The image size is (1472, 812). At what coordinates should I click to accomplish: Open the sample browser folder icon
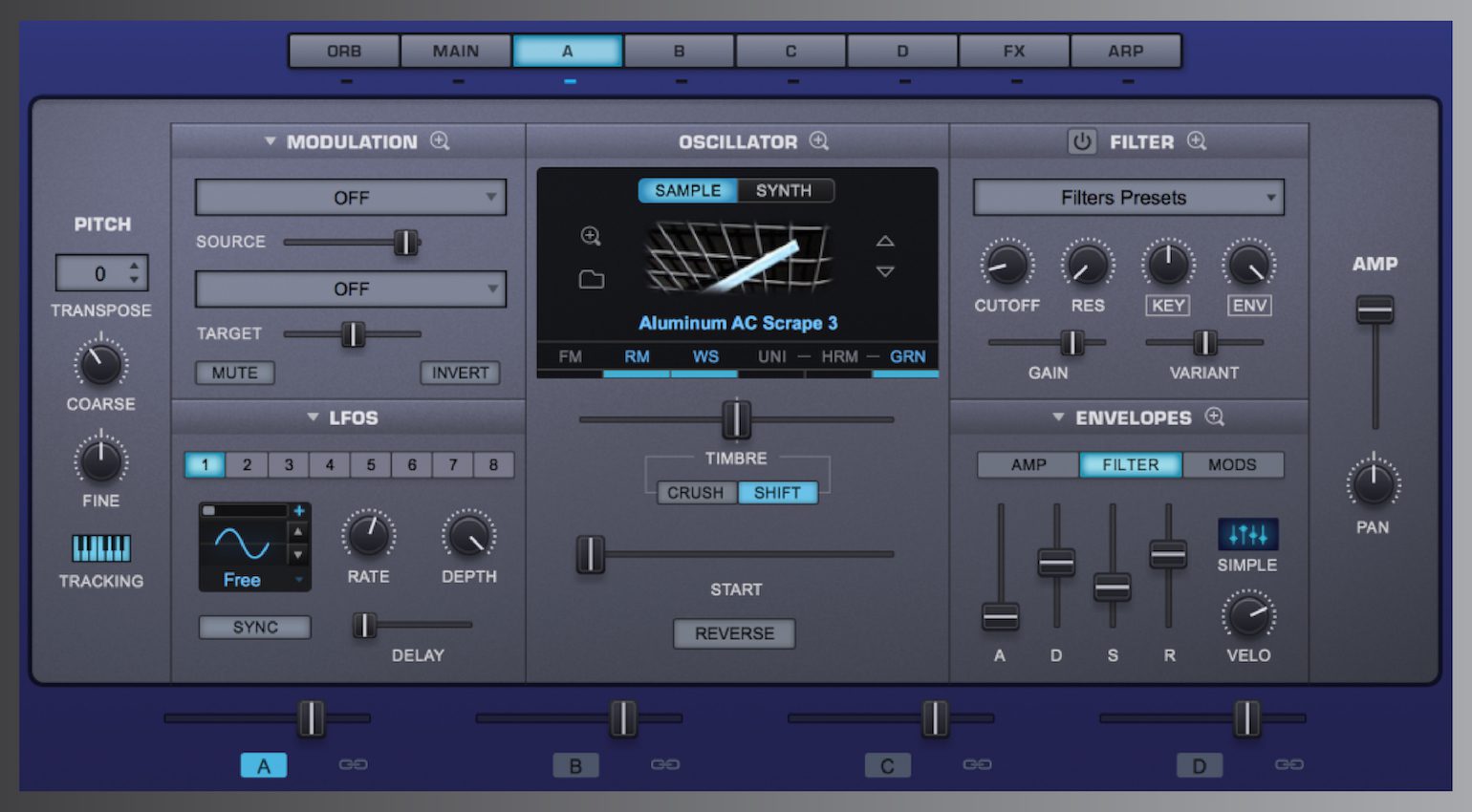coord(593,278)
